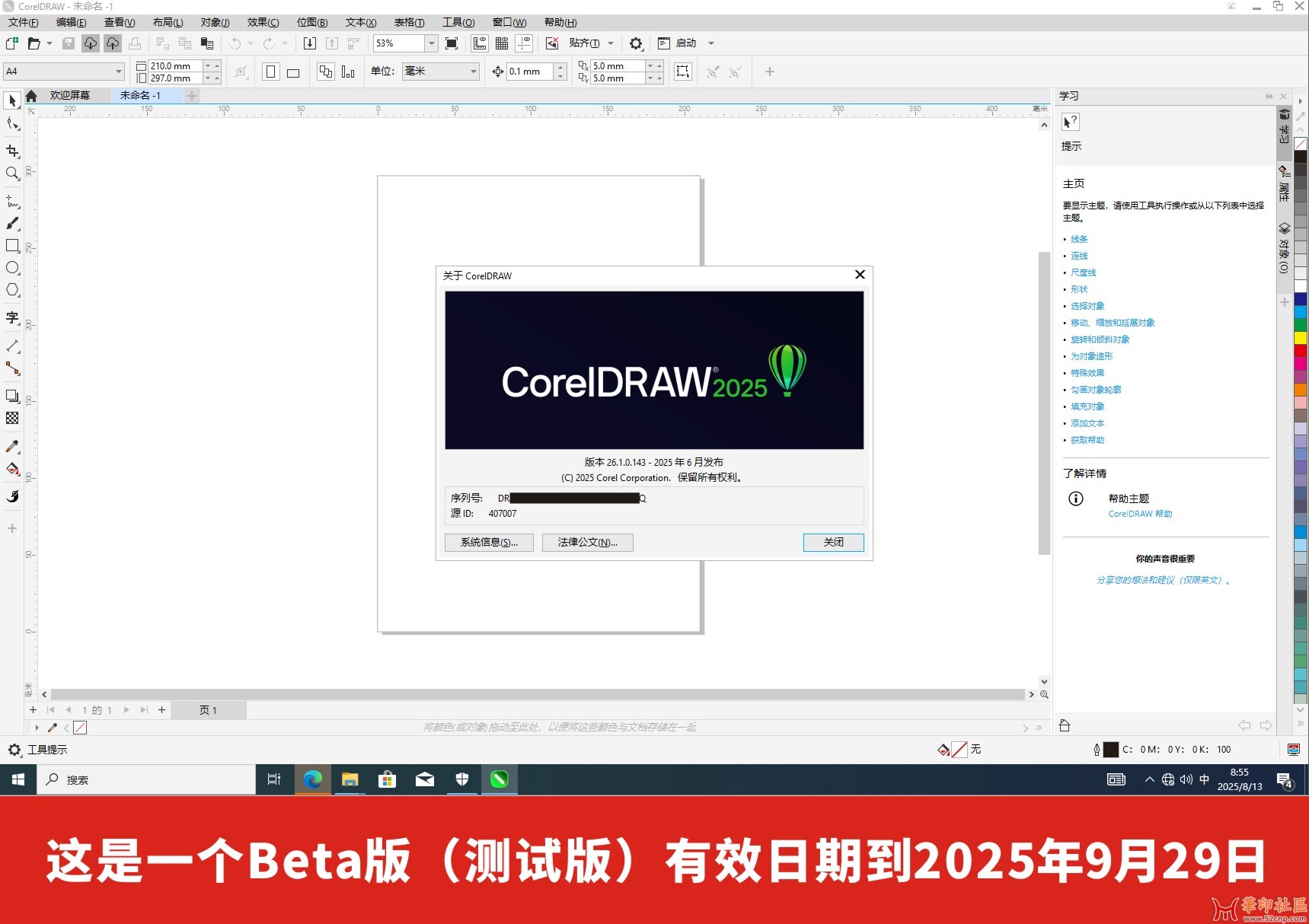Click the 系统信息 button
The image size is (1309, 924).
click(489, 542)
